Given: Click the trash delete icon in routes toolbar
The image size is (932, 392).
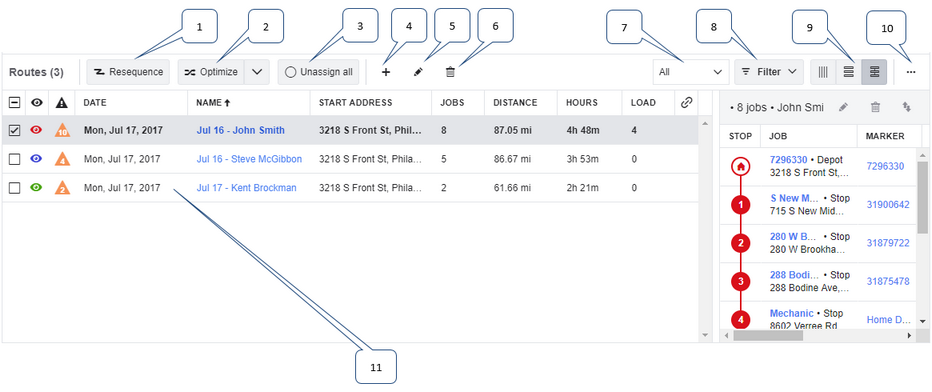Looking at the screenshot, I should 450,72.
